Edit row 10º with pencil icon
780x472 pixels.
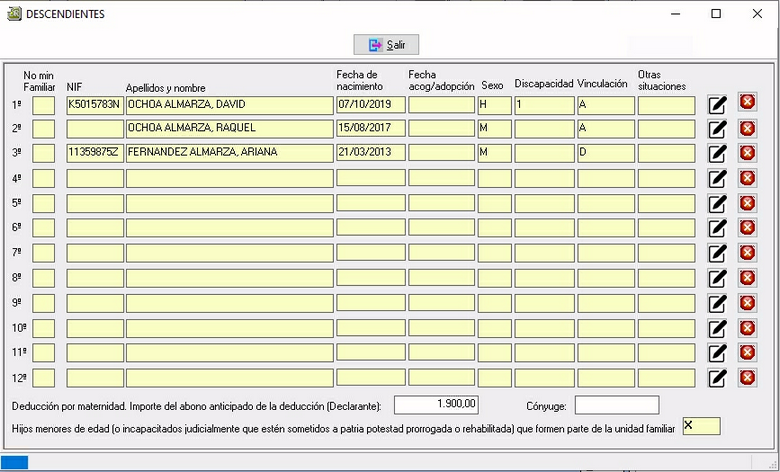[717, 329]
